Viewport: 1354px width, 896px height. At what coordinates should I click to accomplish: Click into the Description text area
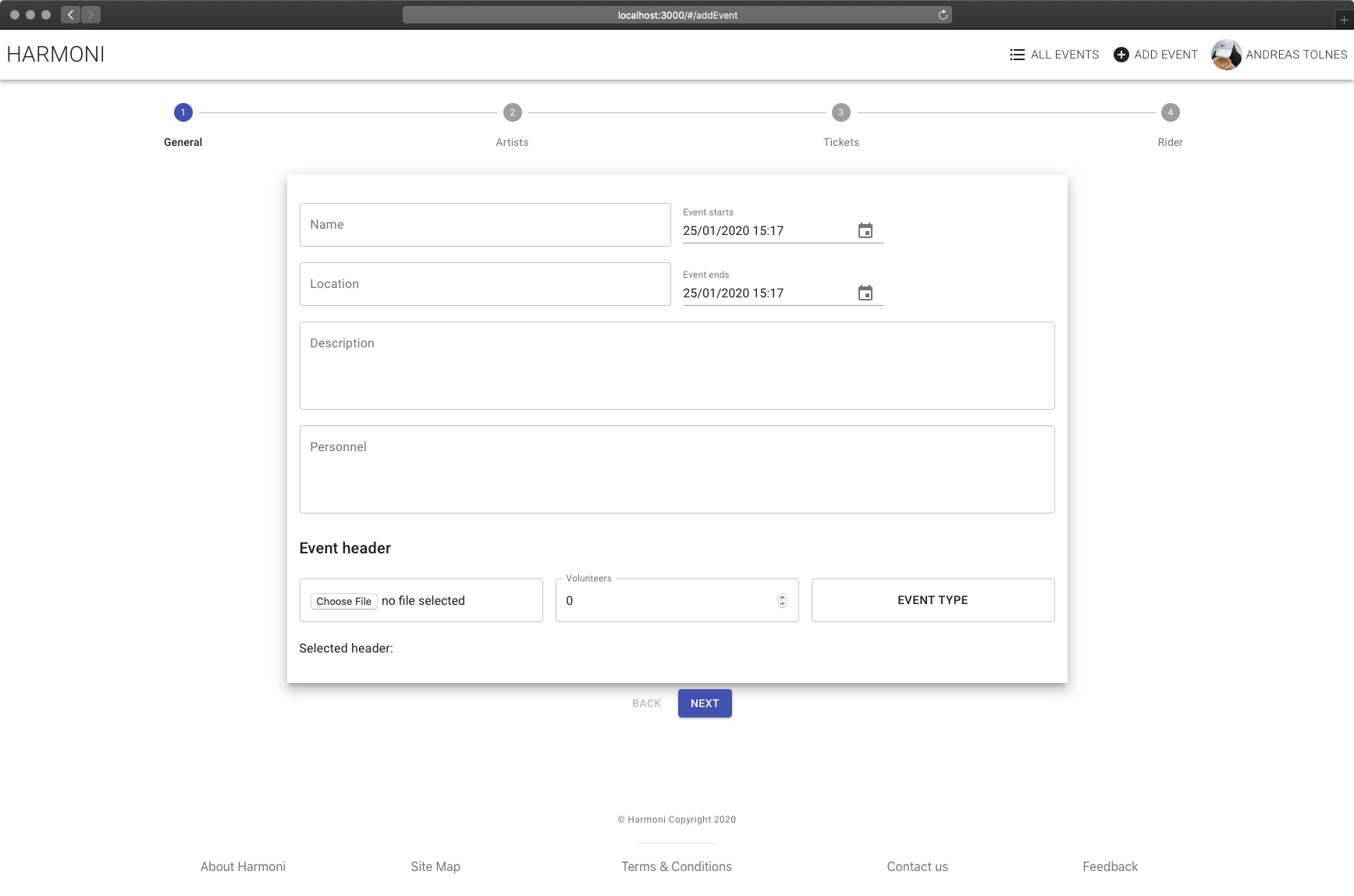click(x=677, y=365)
